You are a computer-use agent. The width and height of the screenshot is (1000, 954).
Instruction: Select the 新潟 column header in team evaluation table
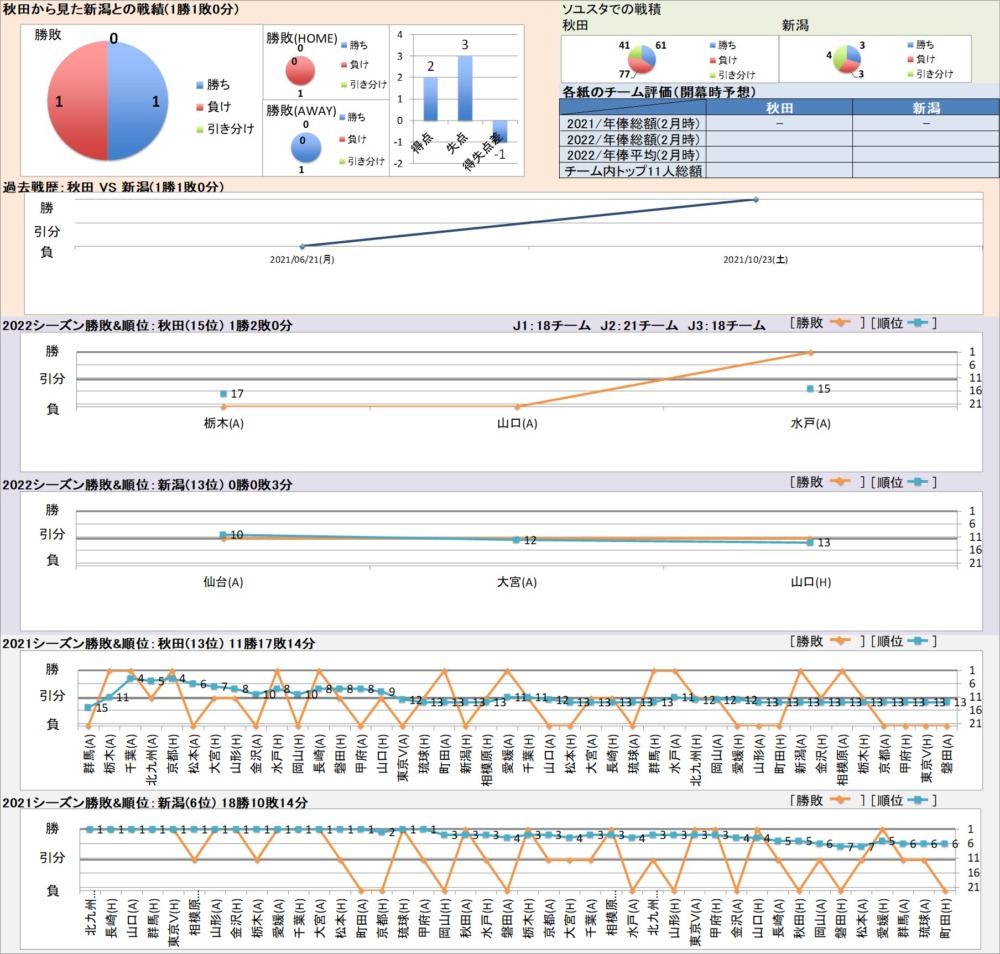coord(926,108)
